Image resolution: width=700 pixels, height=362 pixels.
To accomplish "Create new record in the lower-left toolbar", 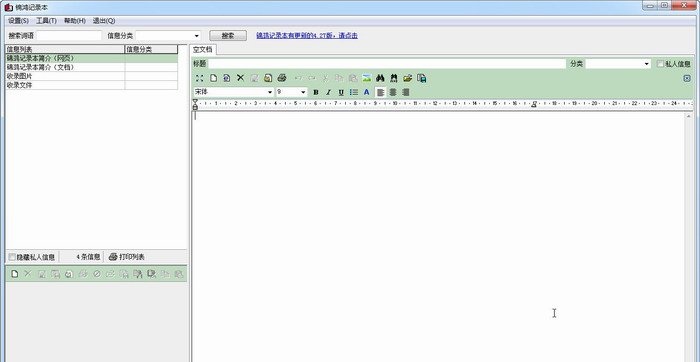I will pyautogui.click(x=15, y=274).
